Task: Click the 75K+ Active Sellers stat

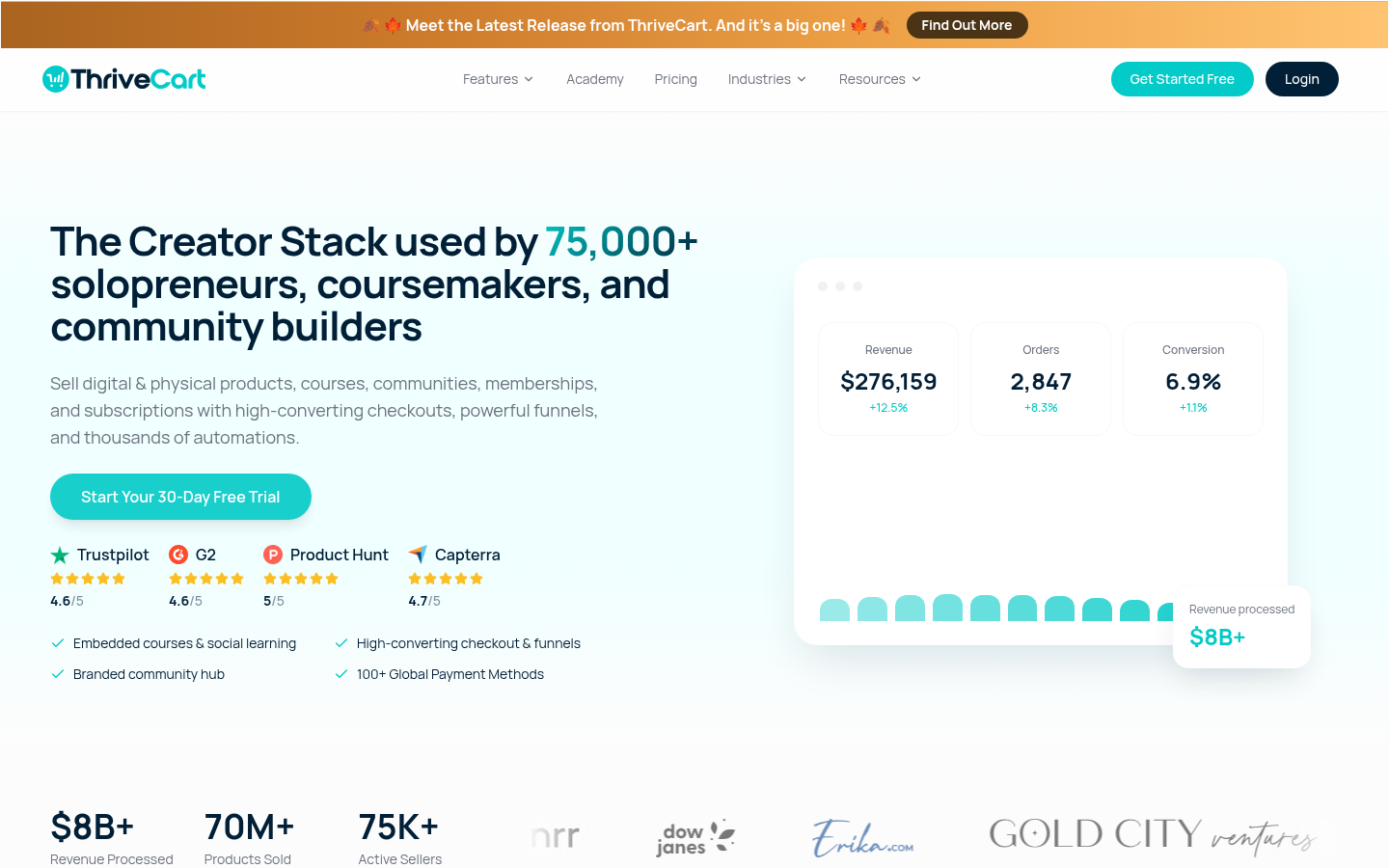Action: [400, 838]
